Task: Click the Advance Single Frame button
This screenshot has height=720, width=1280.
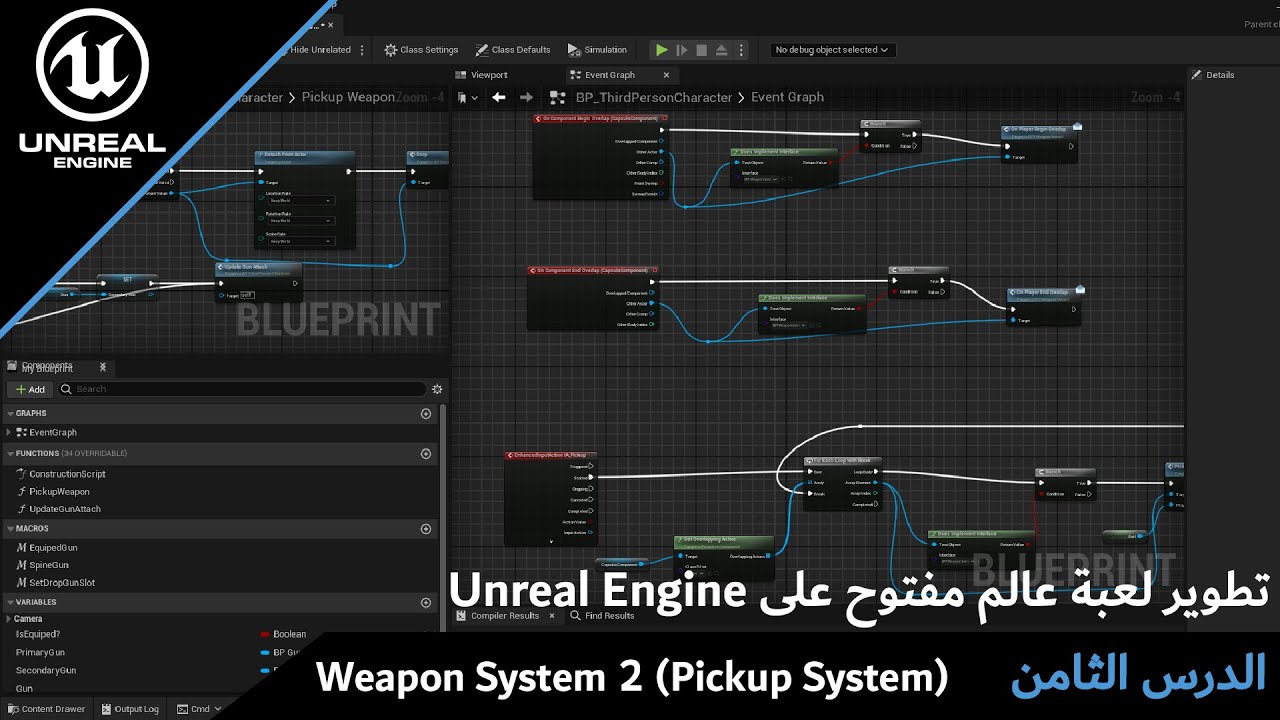Action: pos(682,50)
